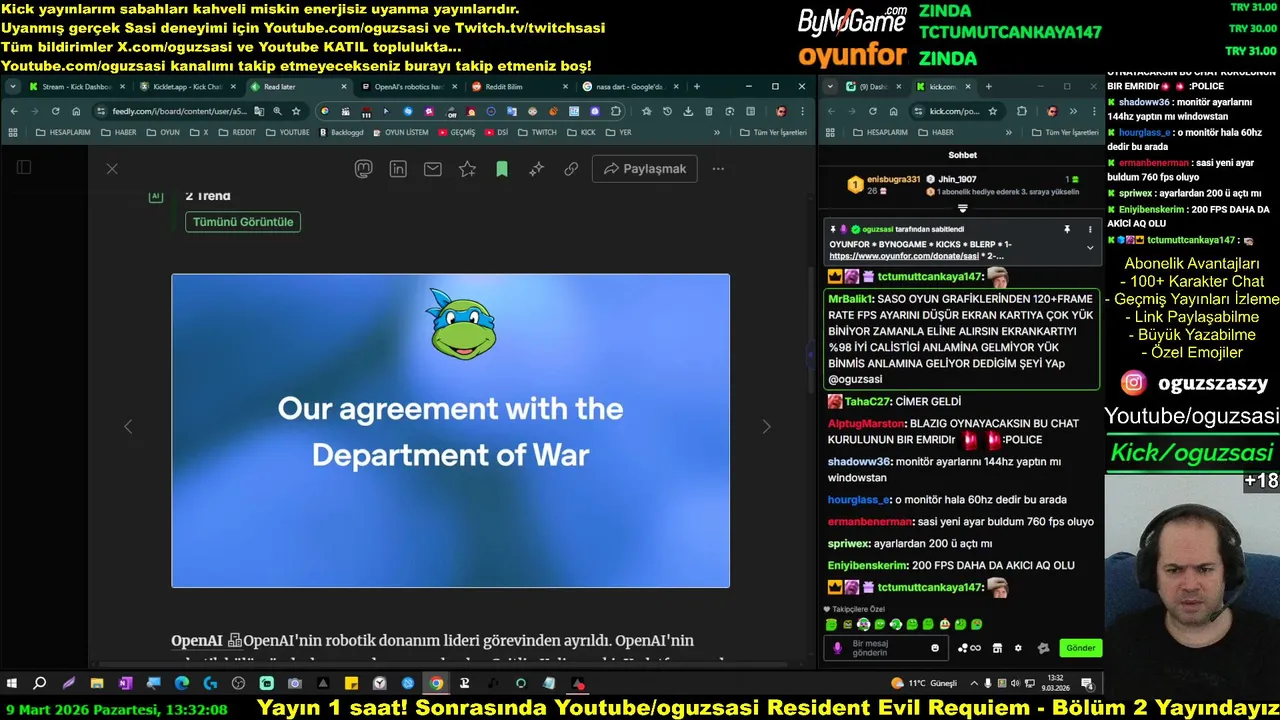Click kick.com address bar in right browser
Image resolution: width=1280 pixels, height=720 pixels.
(955, 111)
